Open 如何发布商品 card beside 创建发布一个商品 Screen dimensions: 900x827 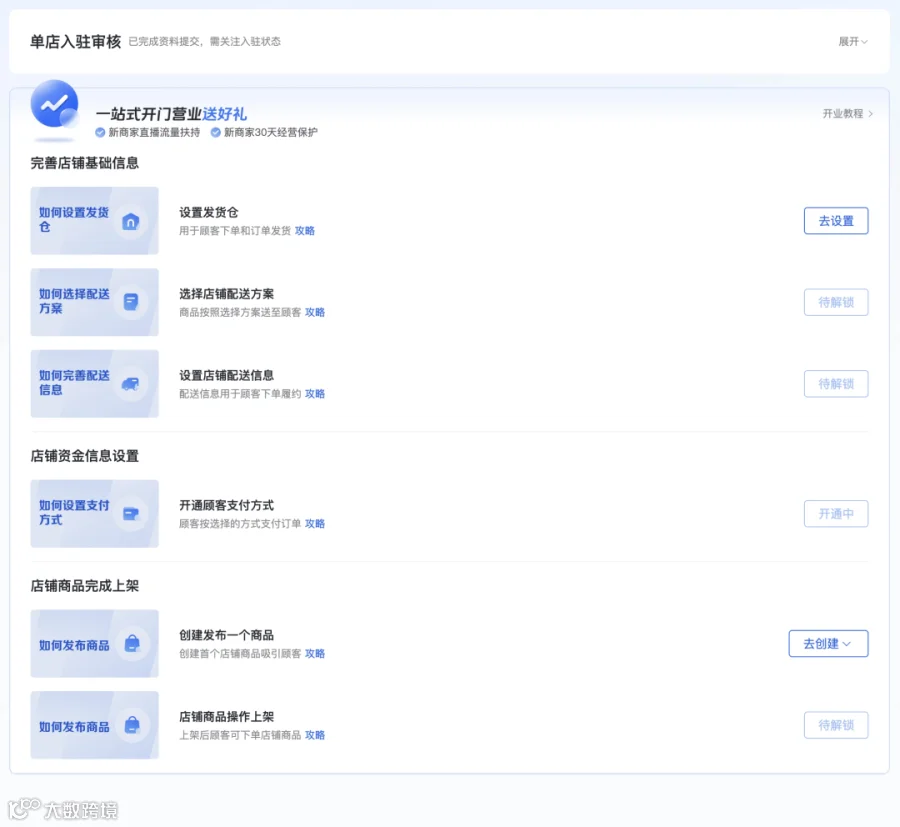pos(95,643)
